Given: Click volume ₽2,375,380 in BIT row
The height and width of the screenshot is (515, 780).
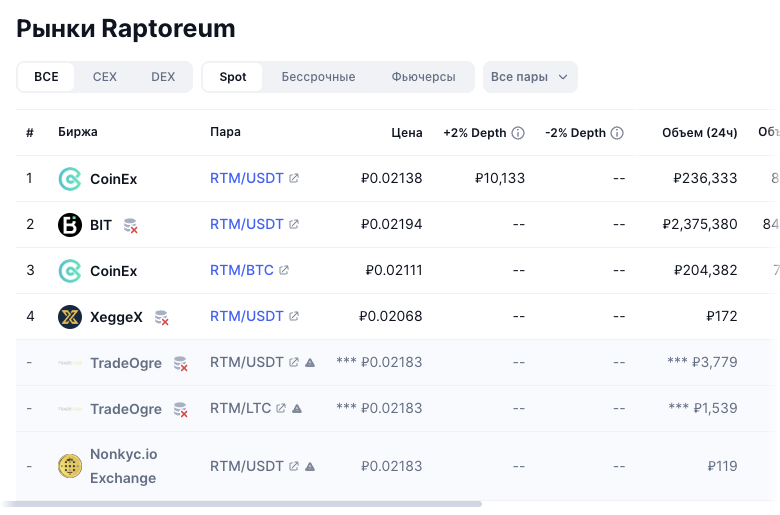Looking at the screenshot, I should click(699, 224).
